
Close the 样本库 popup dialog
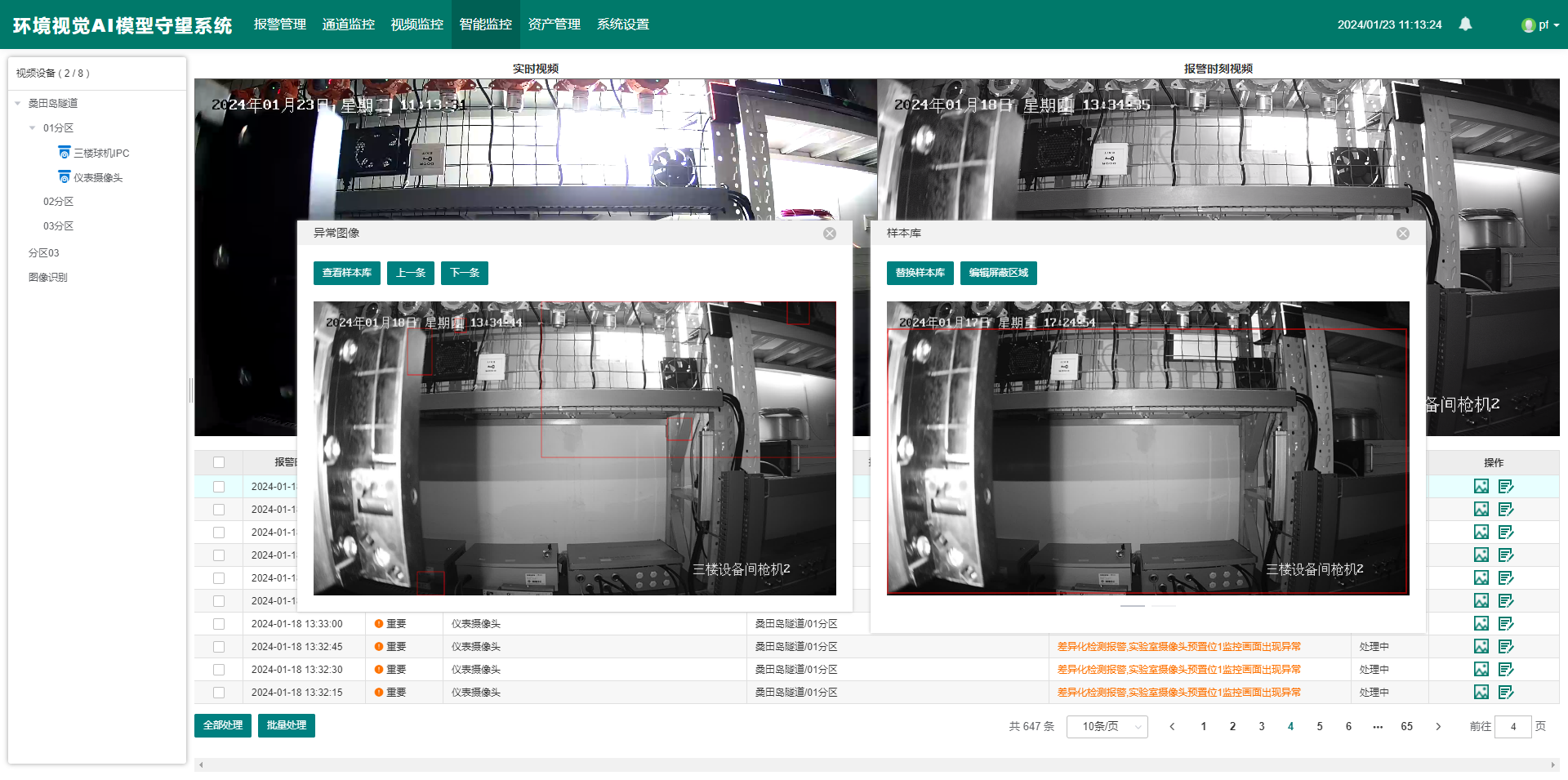(x=1403, y=234)
